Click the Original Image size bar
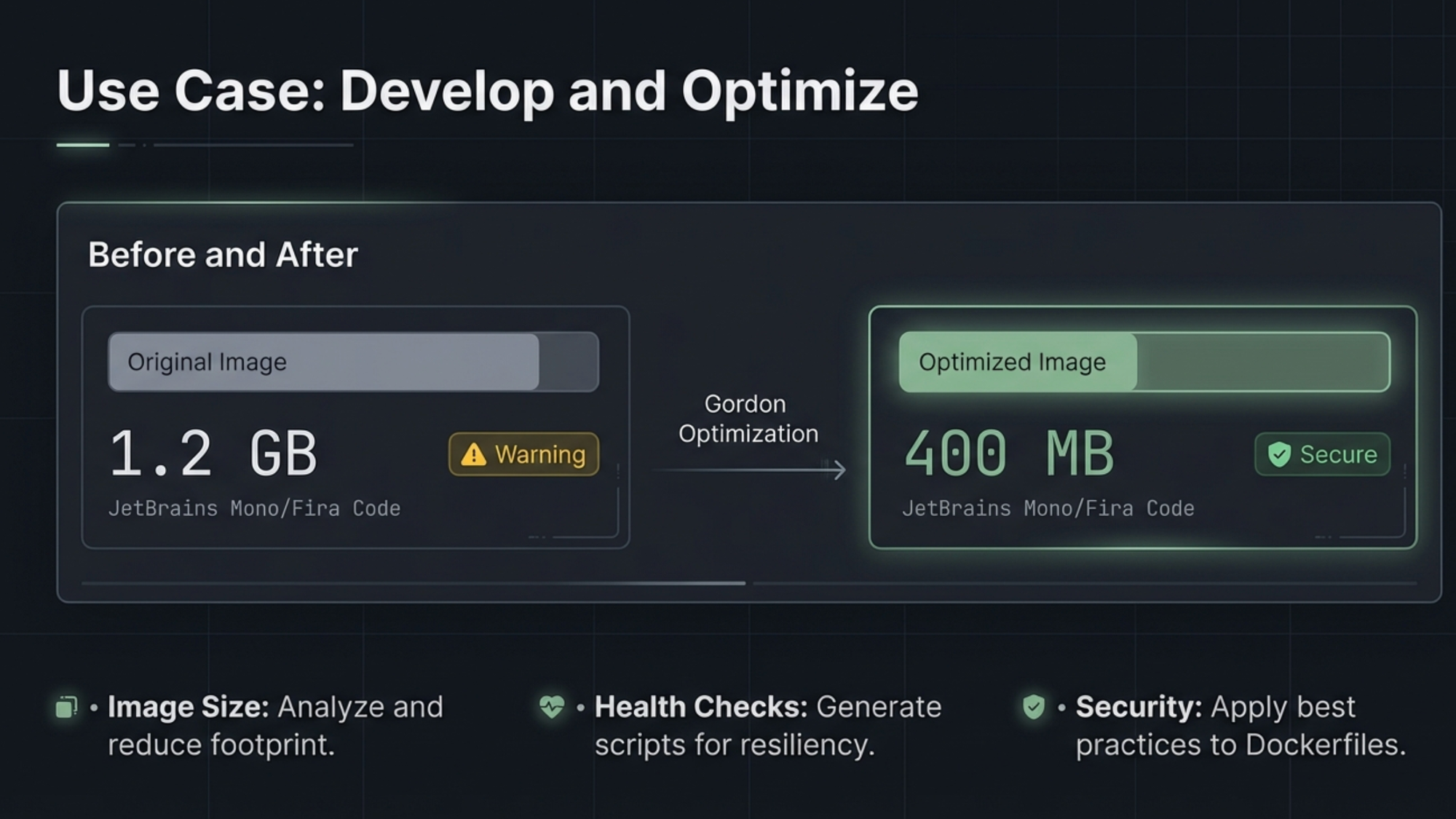This screenshot has width=1456, height=819. click(353, 362)
